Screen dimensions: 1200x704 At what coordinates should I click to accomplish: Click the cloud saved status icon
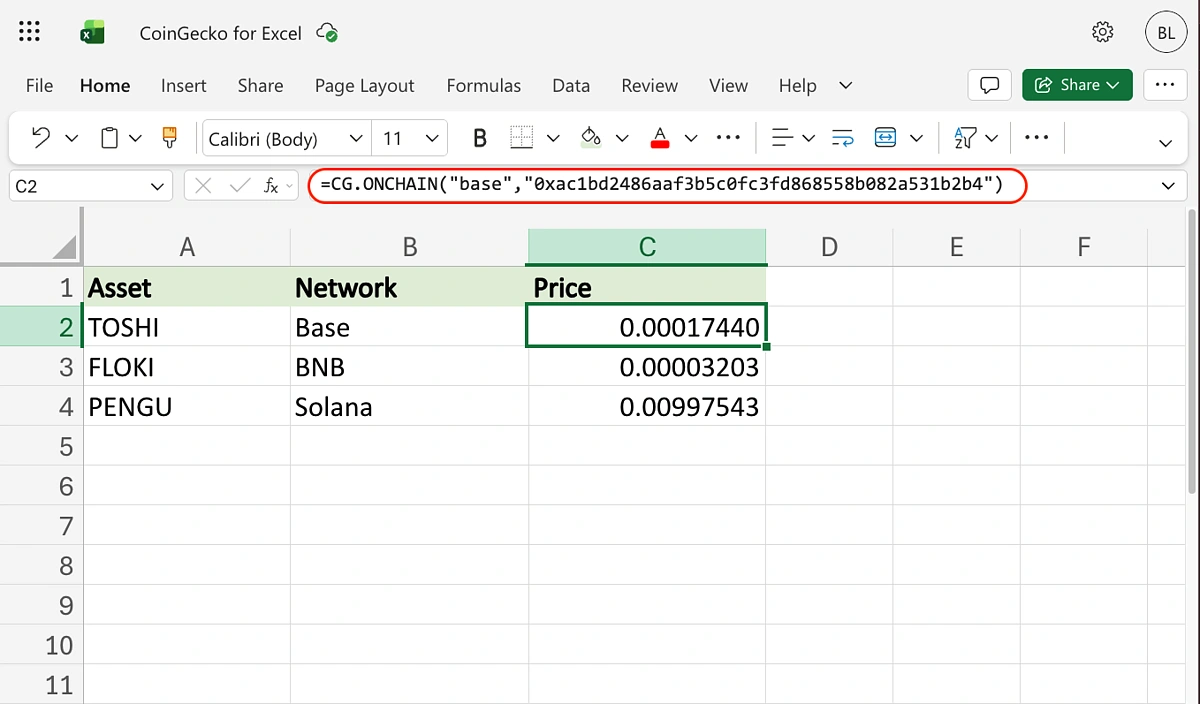(x=327, y=33)
